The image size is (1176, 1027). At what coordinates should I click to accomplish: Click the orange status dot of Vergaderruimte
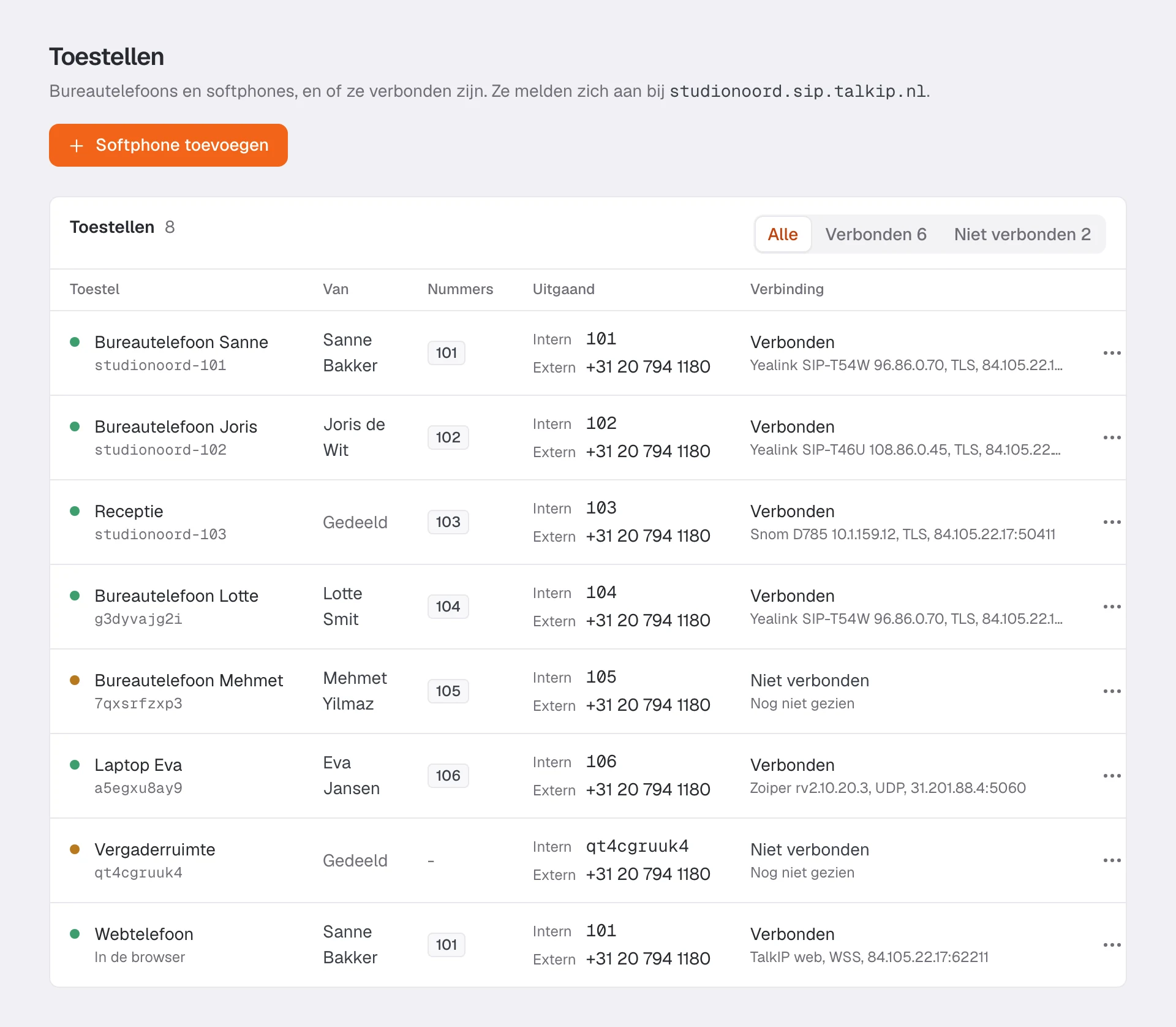(x=75, y=849)
